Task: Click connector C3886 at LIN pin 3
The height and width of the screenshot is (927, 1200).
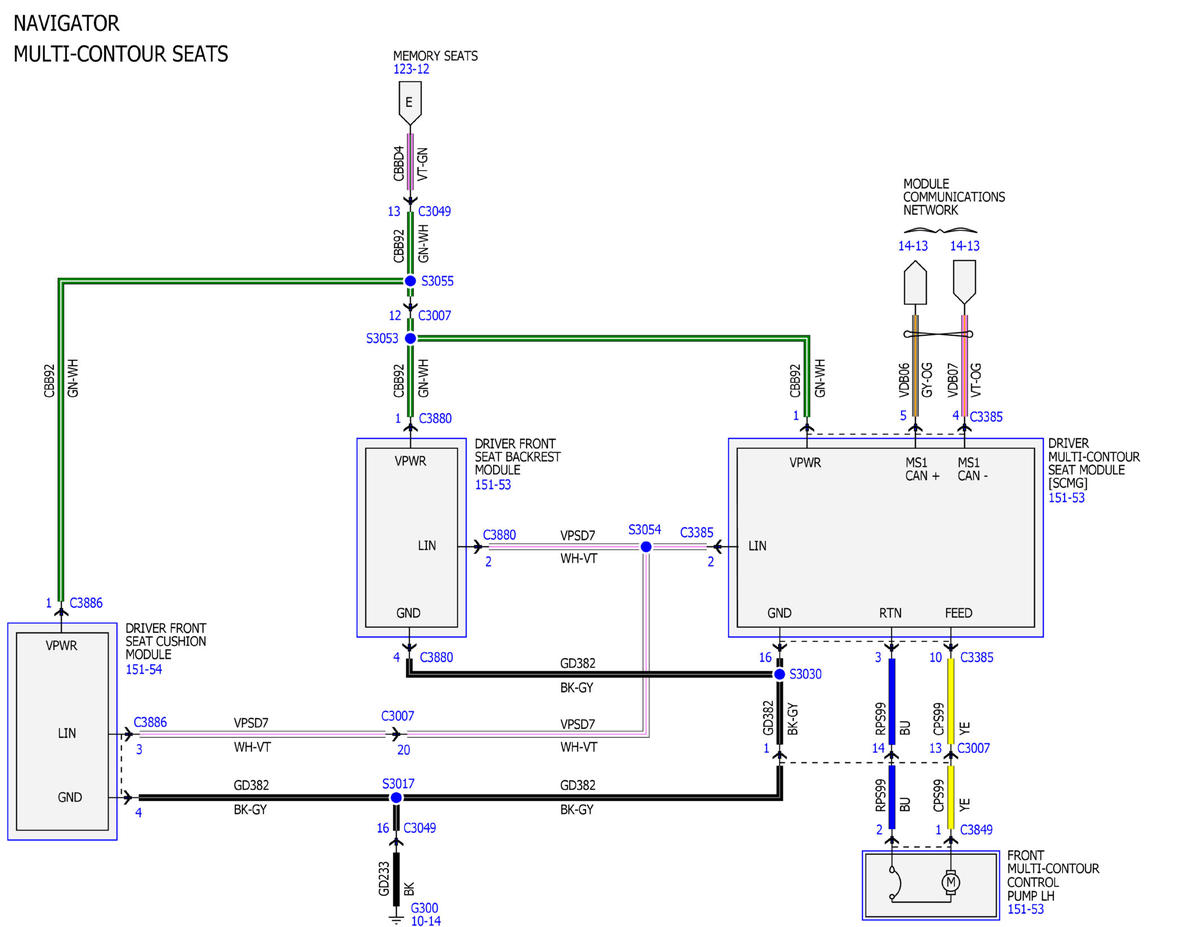Action: pyautogui.click(x=150, y=721)
